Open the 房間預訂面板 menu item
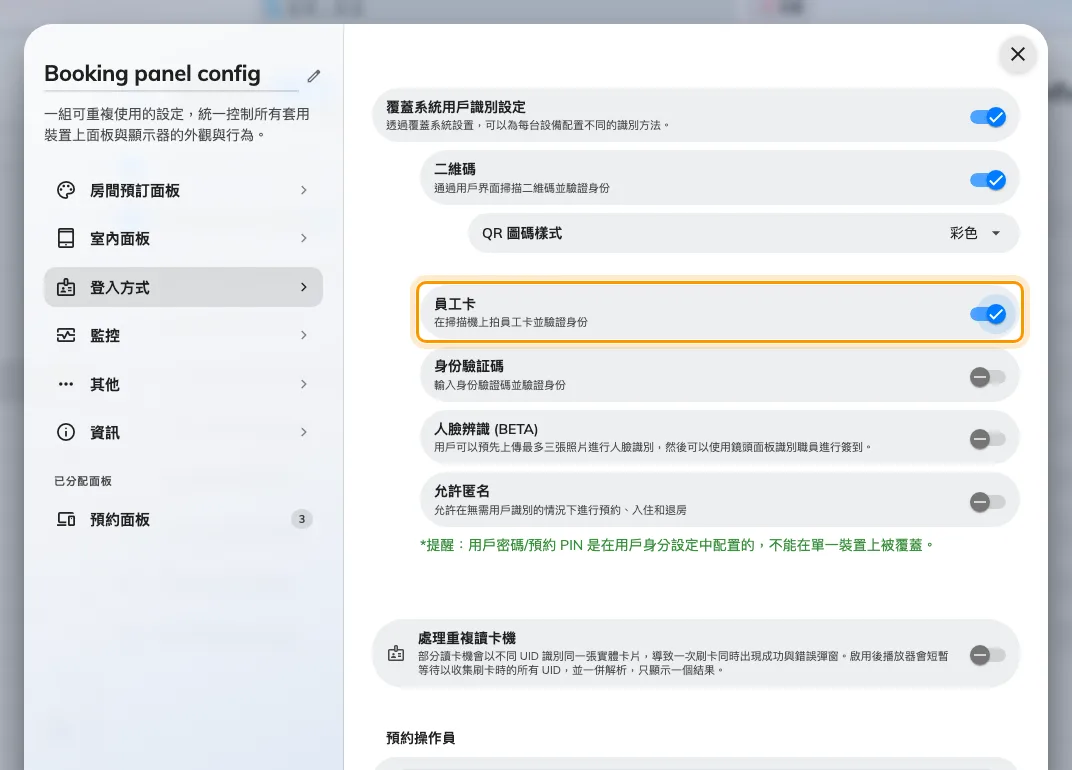This screenshot has width=1072, height=770. click(183, 190)
